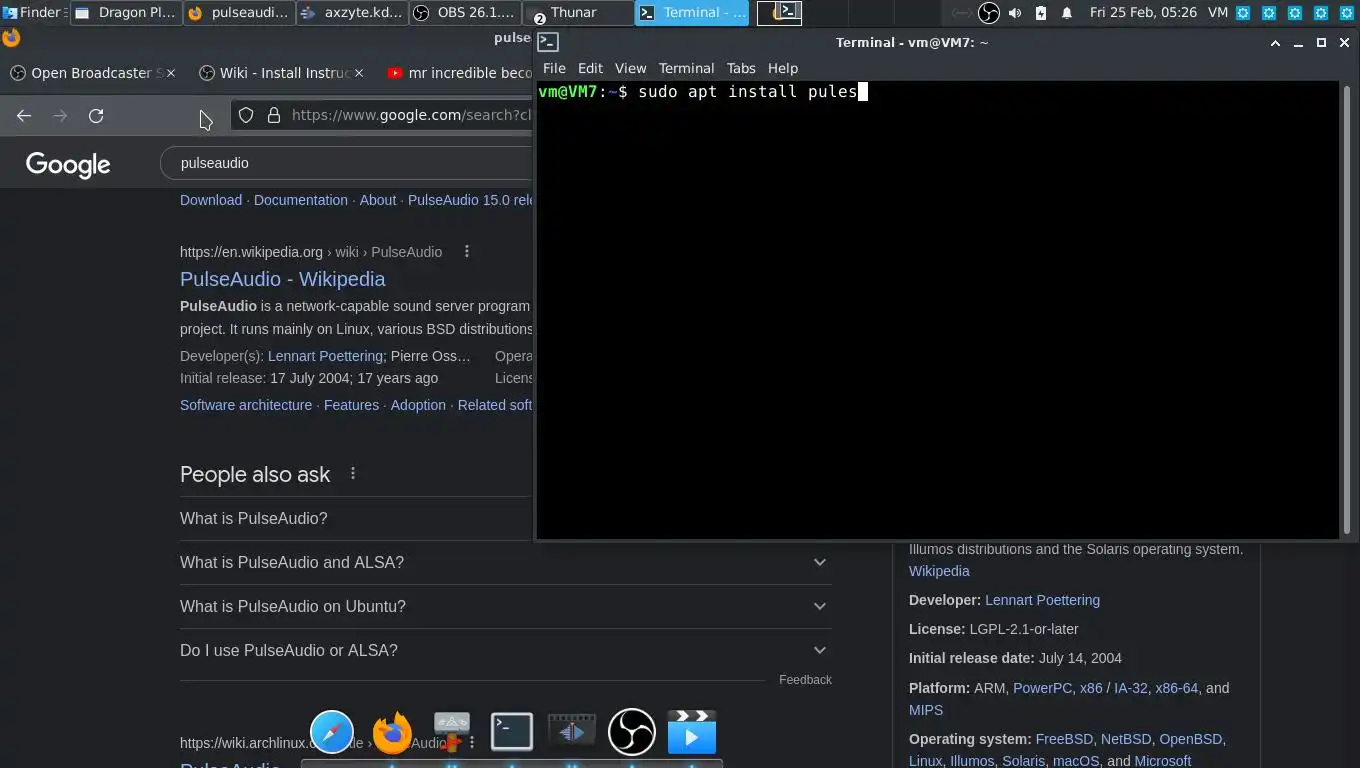Switch to Wiki - Install Instructions tab
1360x768 pixels.
(x=280, y=73)
